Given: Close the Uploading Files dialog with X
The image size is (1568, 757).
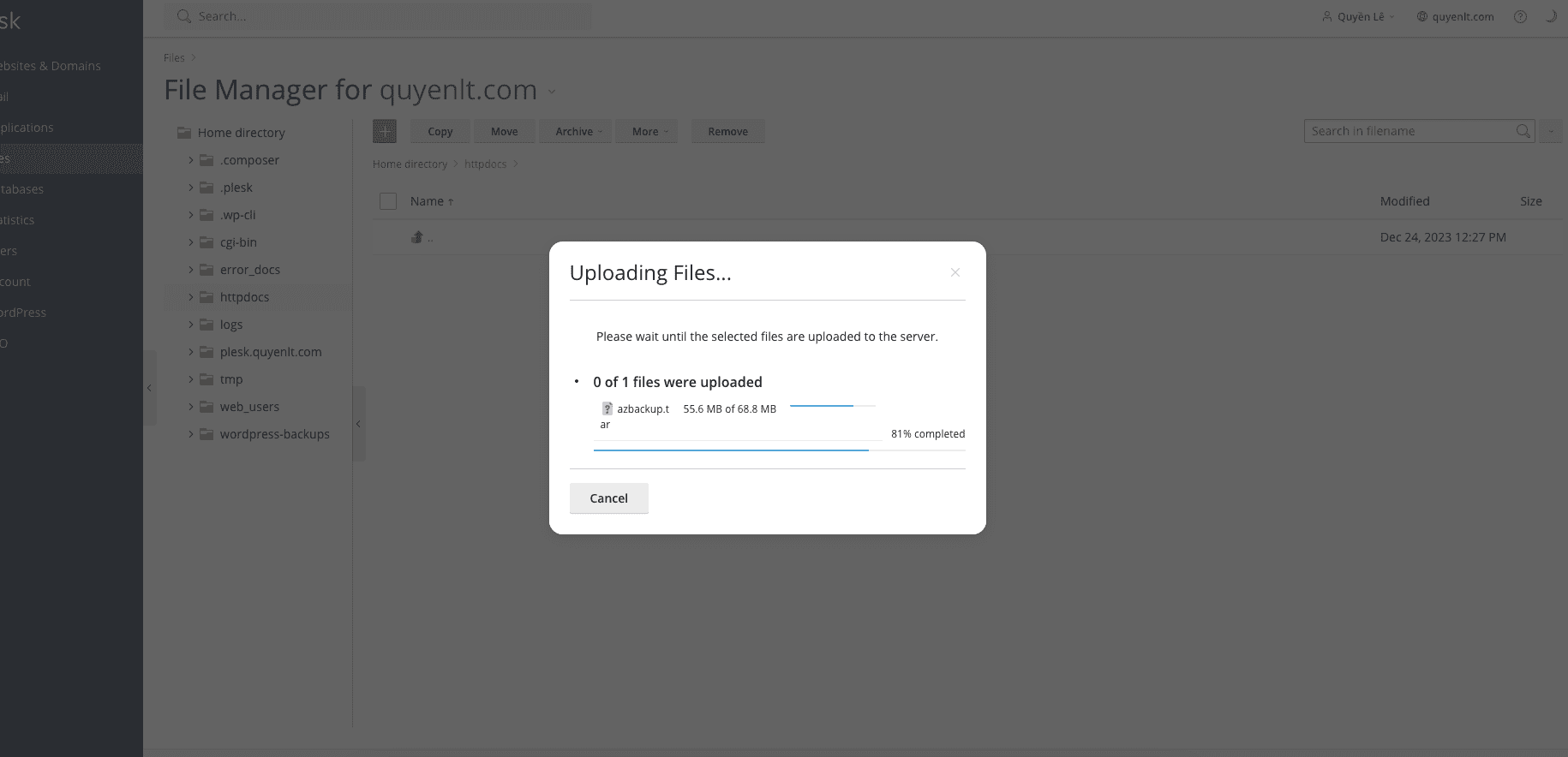Looking at the screenshot, I should click(x=955, y=272).
